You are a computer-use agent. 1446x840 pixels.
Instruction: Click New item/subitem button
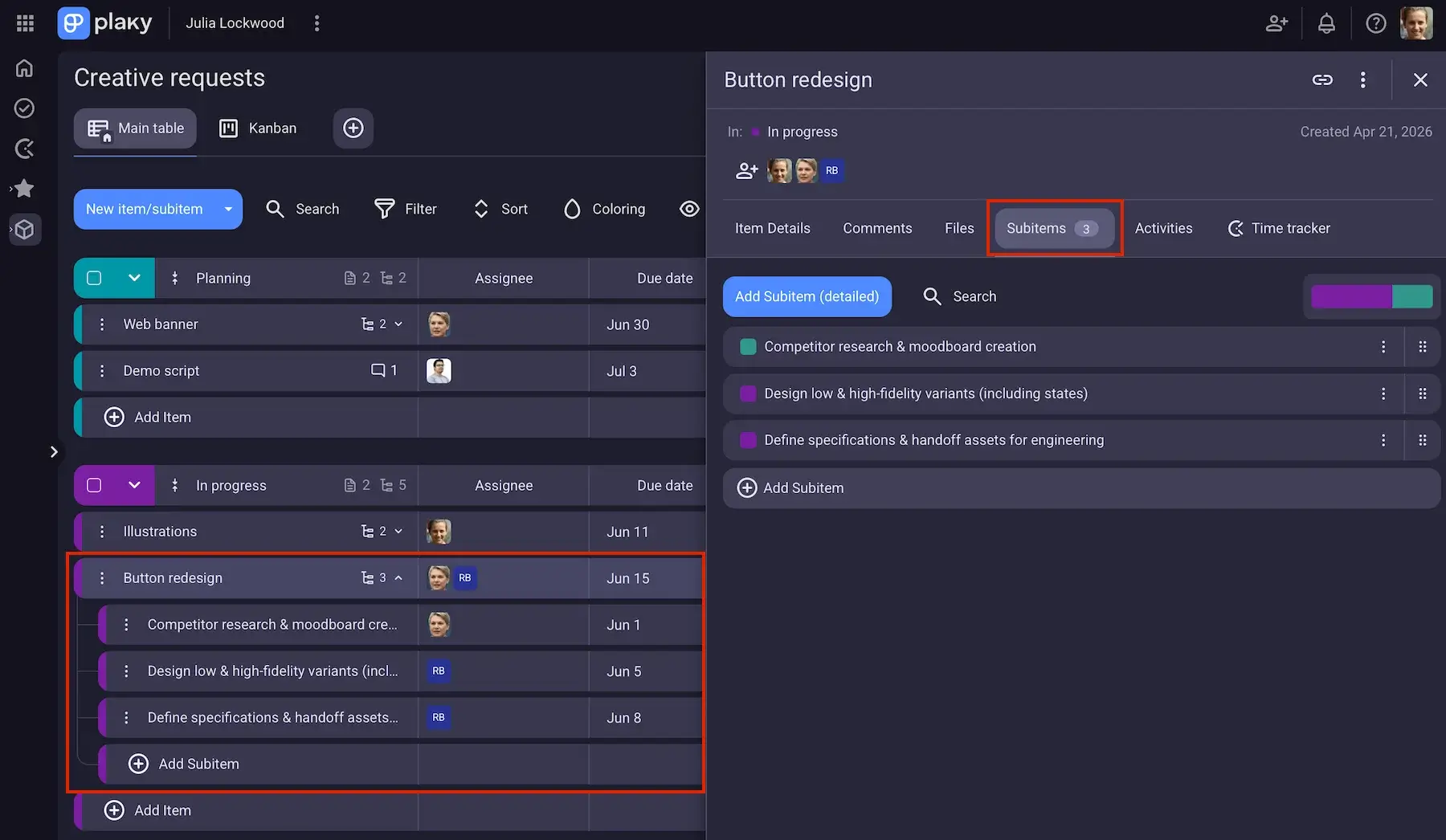coord(145,209)
